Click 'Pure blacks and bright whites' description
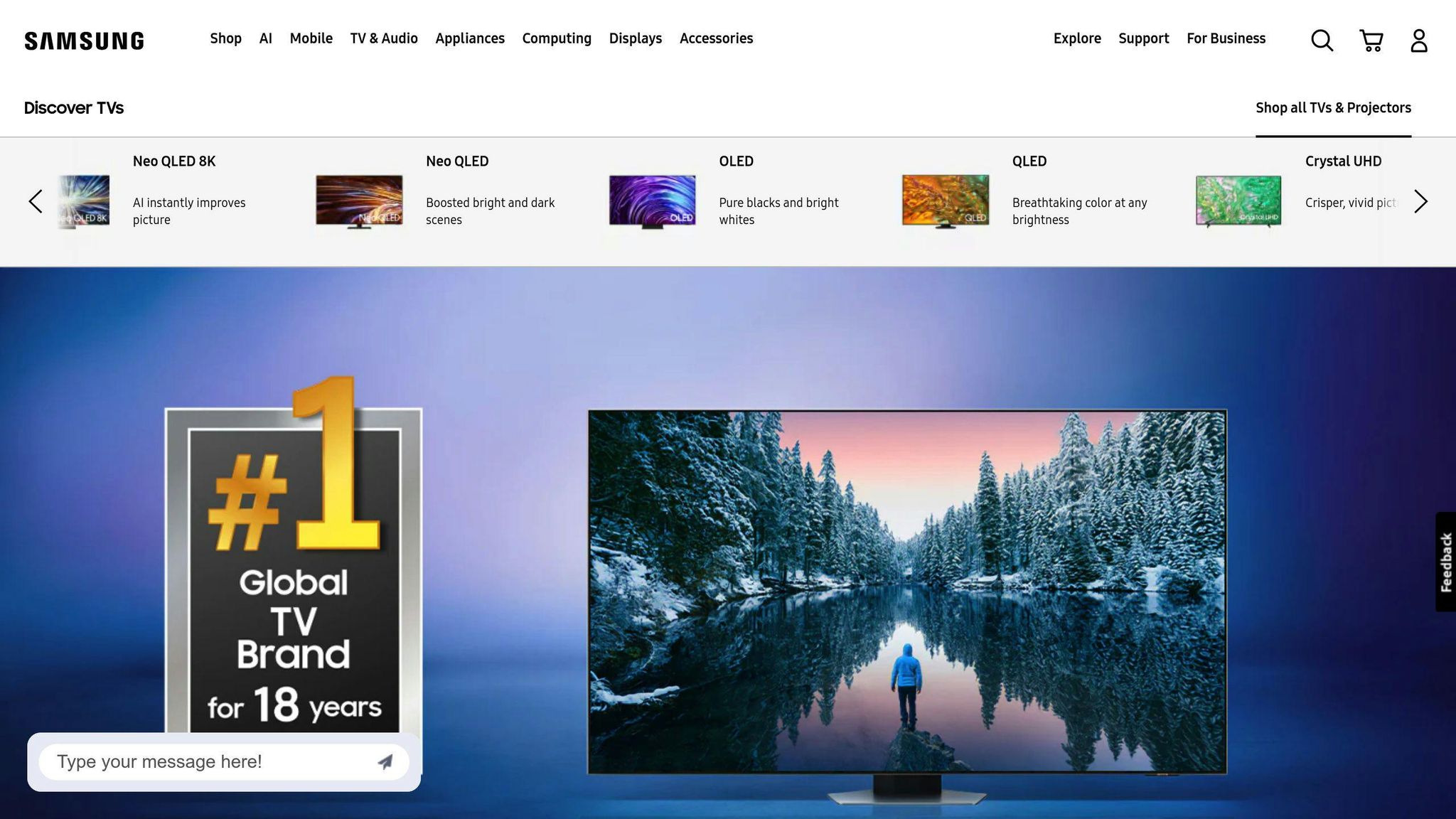Screen dimensions: 1456x819 coord(778,211)
